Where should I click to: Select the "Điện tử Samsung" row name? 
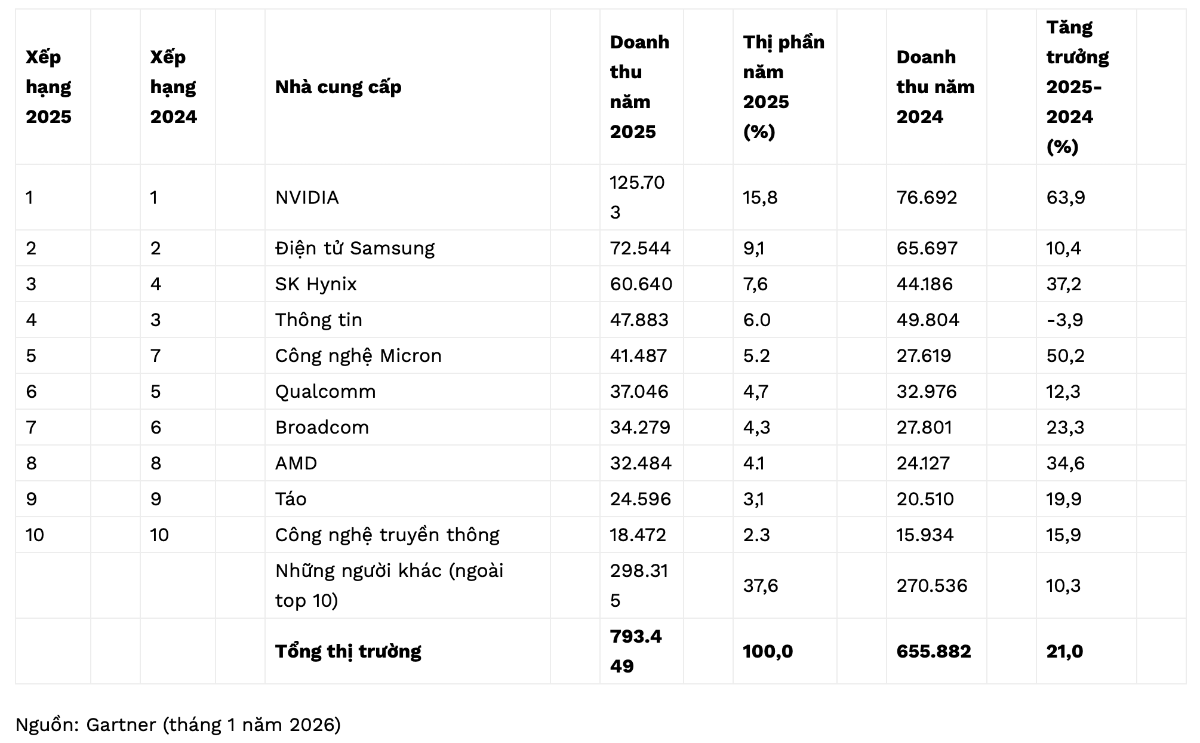point(355,248)
